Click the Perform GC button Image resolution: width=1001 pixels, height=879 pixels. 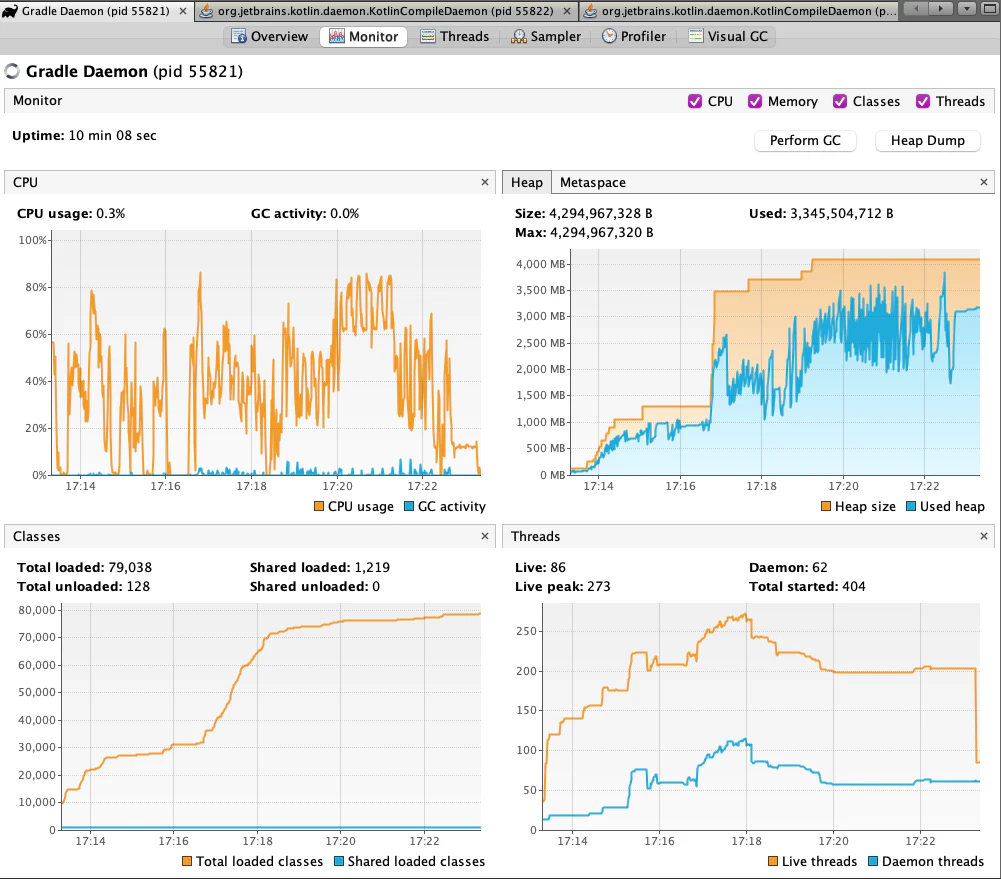point(805,140)
